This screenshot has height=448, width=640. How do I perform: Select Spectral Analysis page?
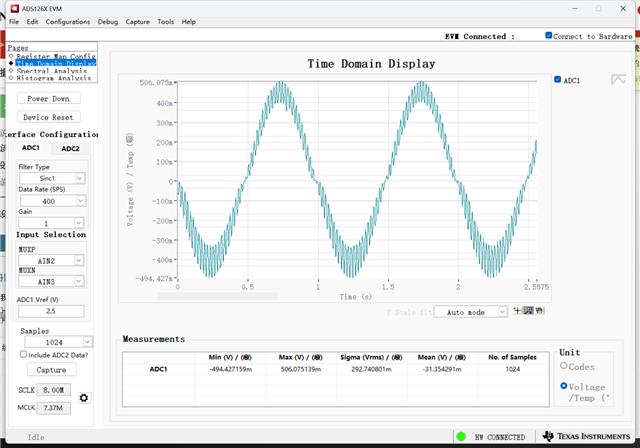[x=52, y=71]
